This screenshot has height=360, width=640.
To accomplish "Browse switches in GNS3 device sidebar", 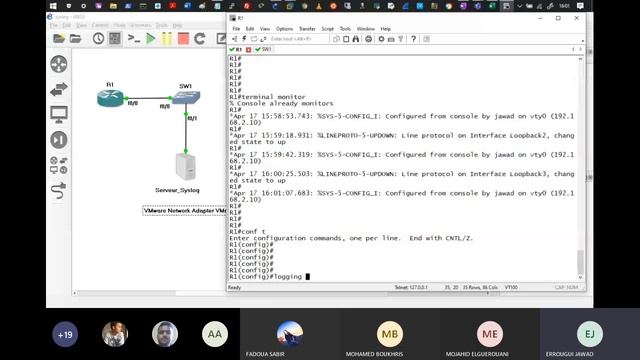I will [59, 89].
